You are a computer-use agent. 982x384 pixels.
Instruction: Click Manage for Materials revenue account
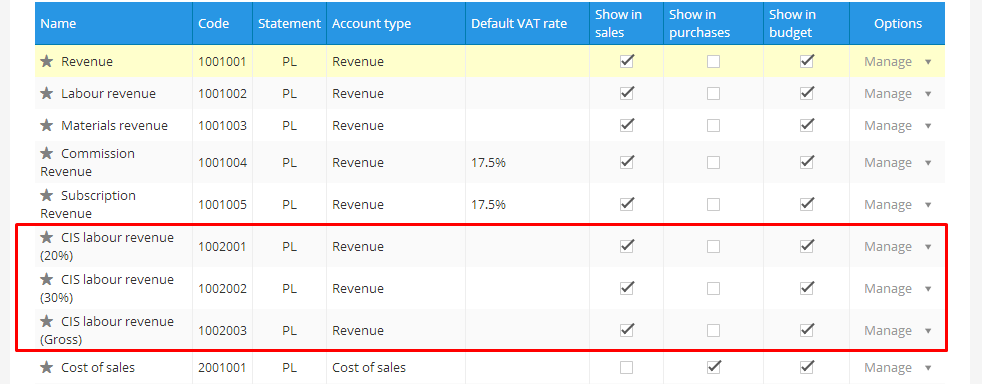coord(887,125)
